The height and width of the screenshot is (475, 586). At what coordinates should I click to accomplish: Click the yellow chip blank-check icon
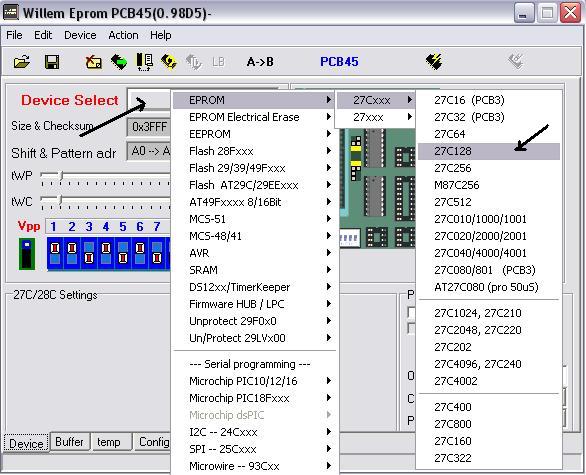tap(169, 62)
